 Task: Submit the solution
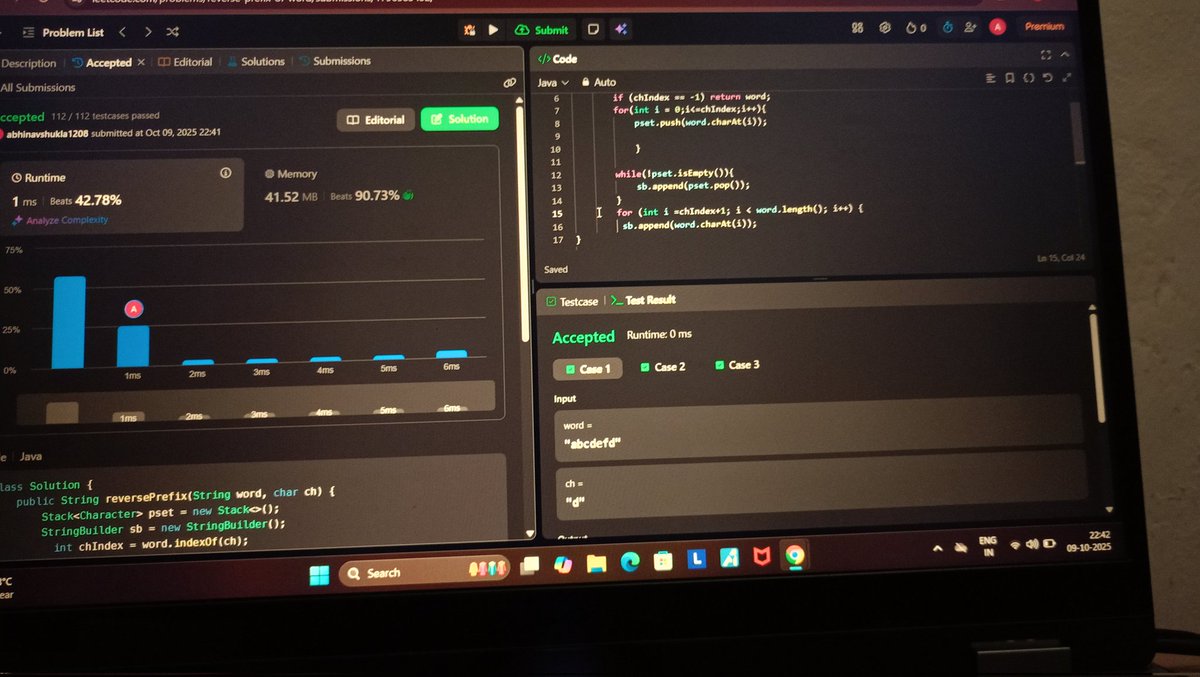(x=541, y=30)
